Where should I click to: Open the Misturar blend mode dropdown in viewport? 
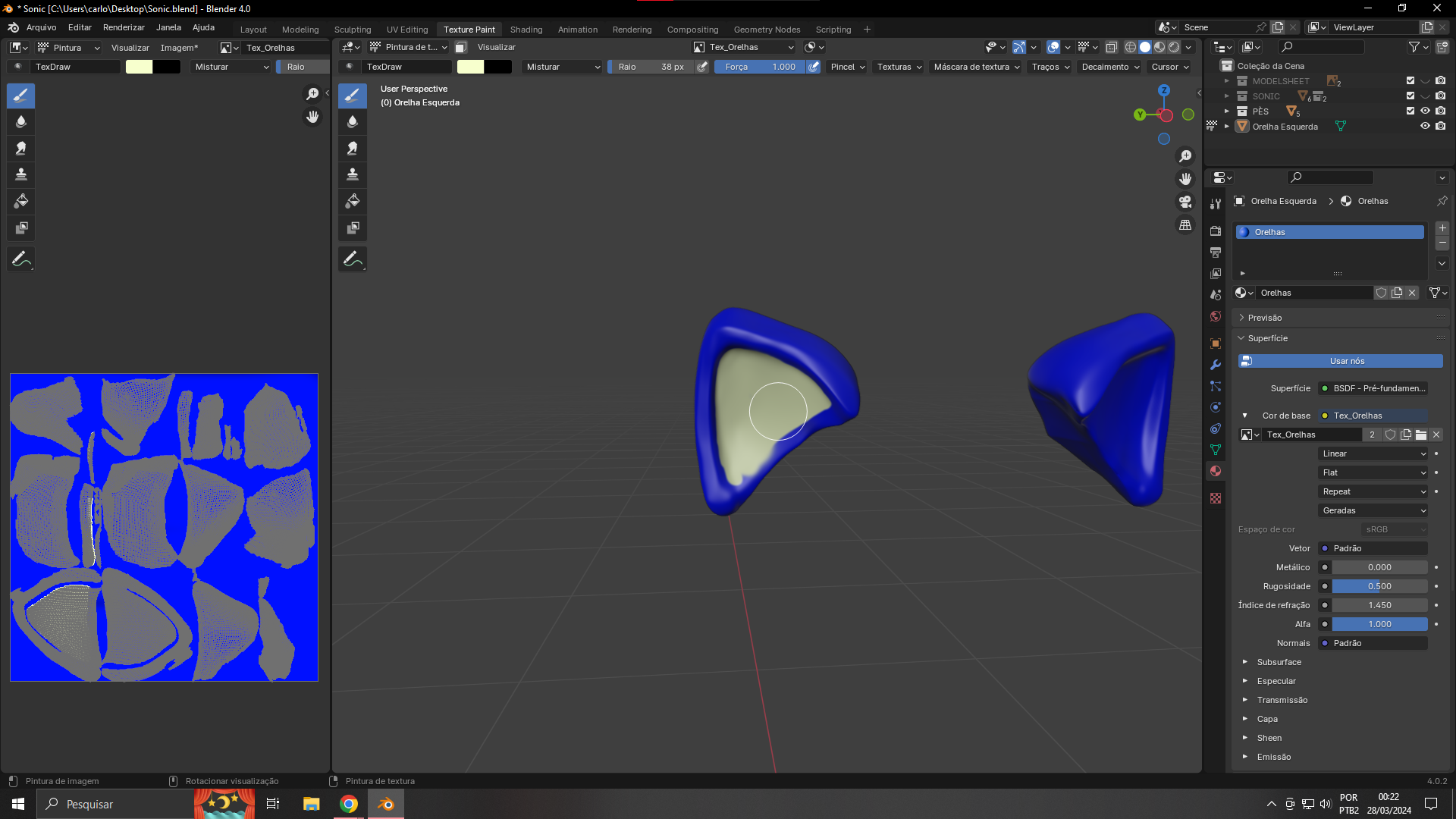563,67
